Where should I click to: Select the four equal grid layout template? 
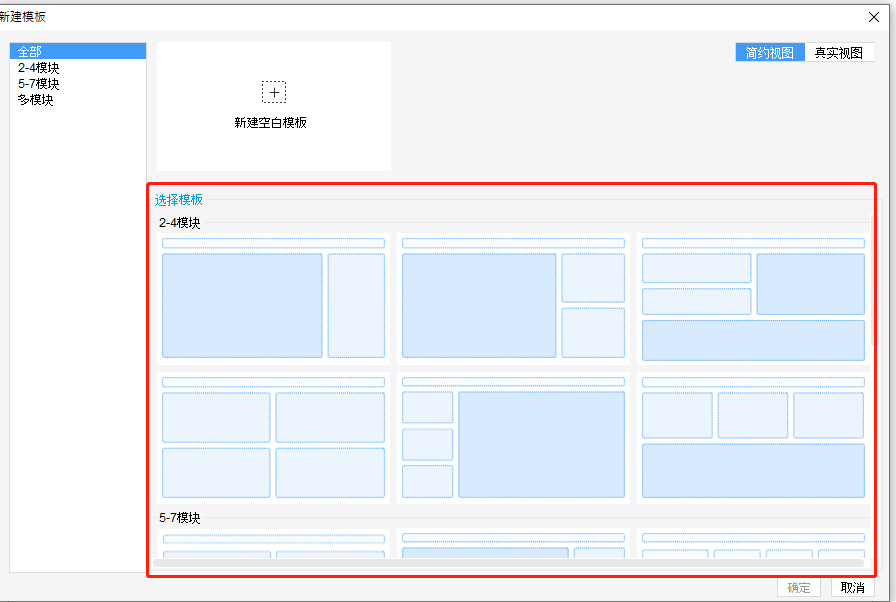pyautogui.click(x=273, y=438)
